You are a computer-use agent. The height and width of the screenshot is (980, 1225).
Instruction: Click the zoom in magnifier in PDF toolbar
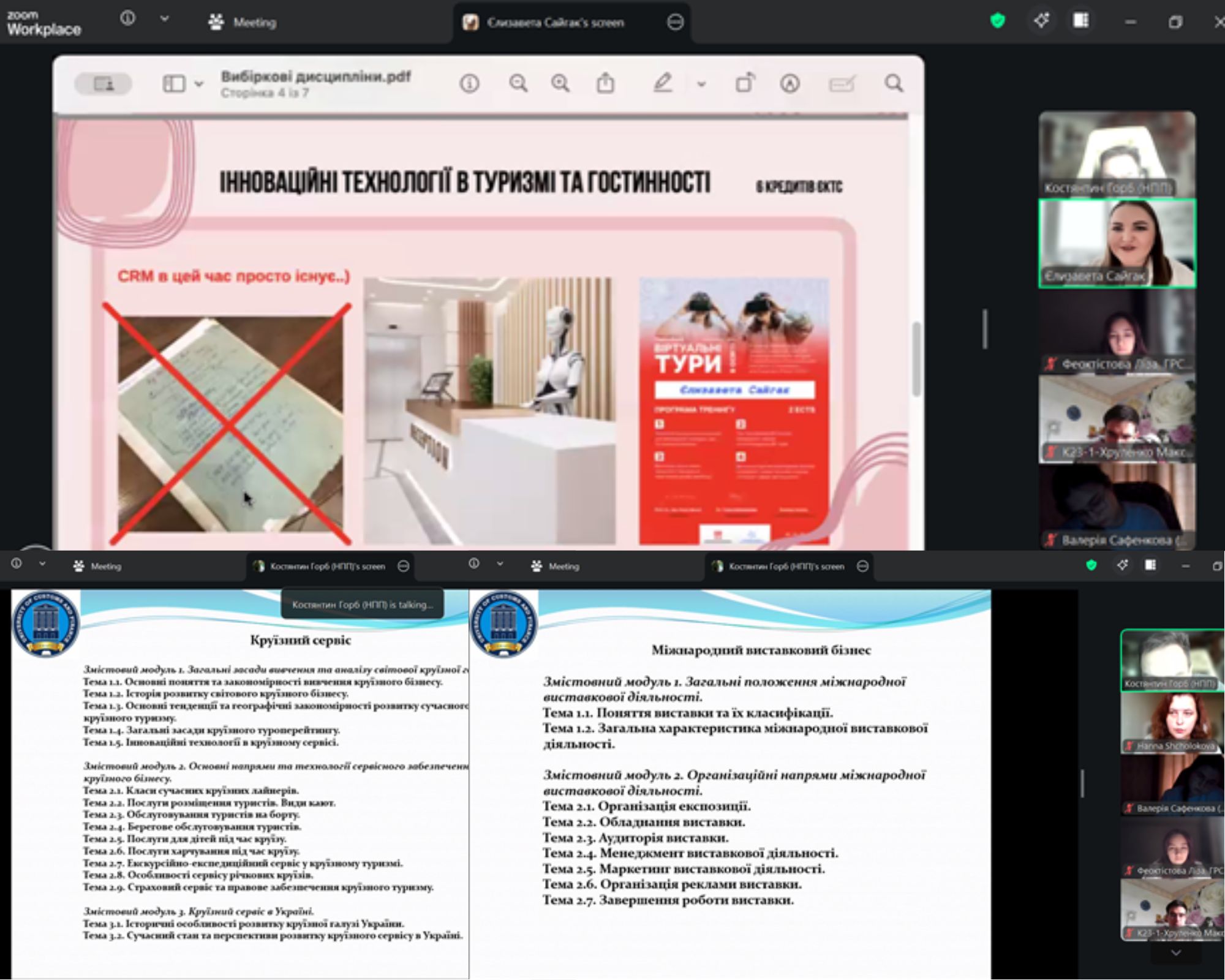(x=560, y=83)
